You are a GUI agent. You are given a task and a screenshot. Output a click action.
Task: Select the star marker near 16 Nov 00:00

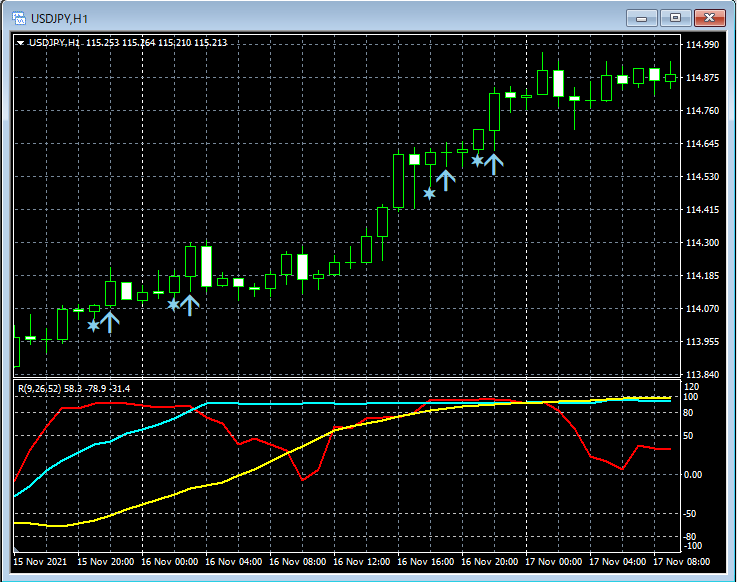[x=173, y=305]
